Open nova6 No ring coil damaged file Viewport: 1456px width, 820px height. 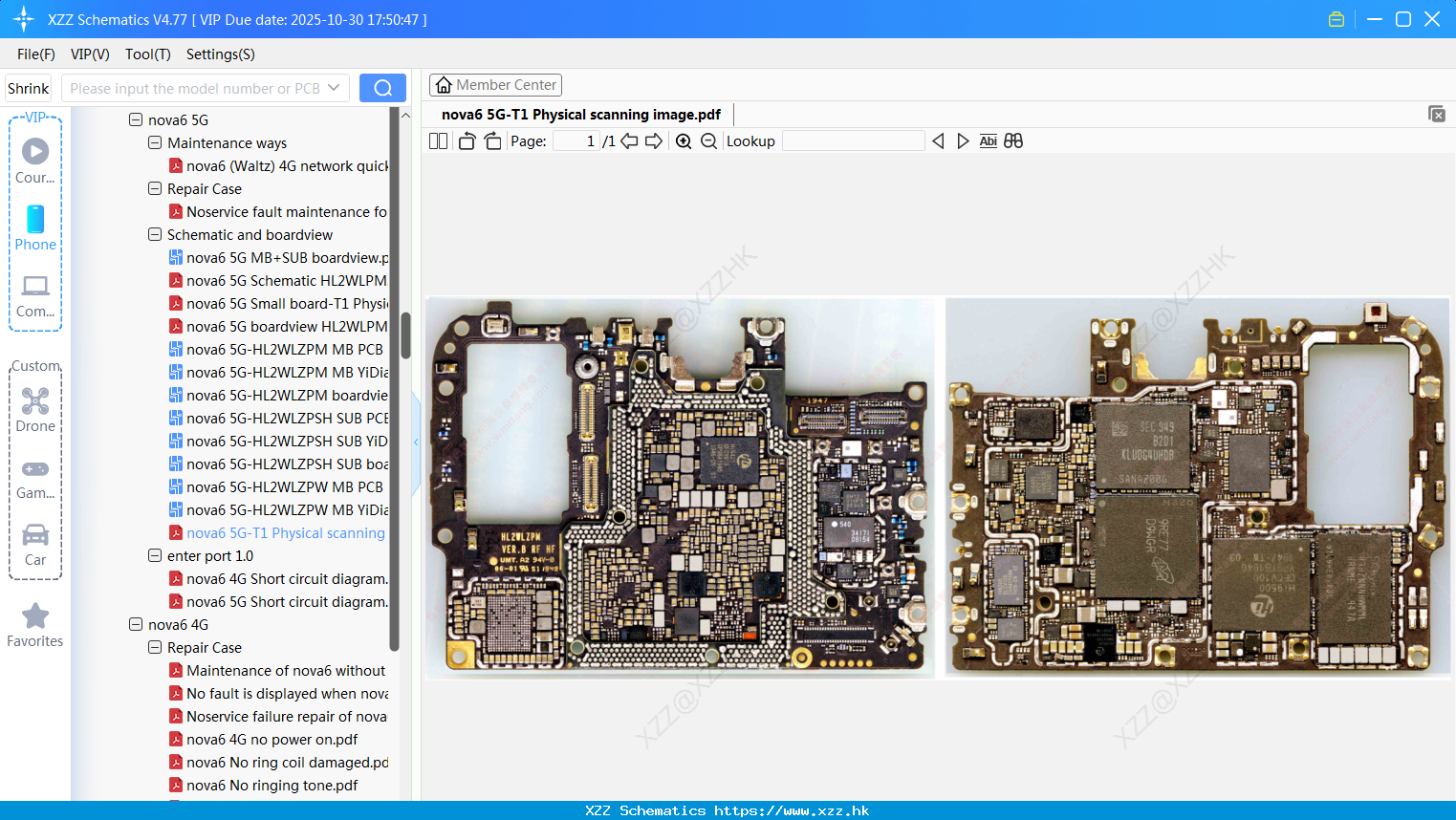point(278,762)
